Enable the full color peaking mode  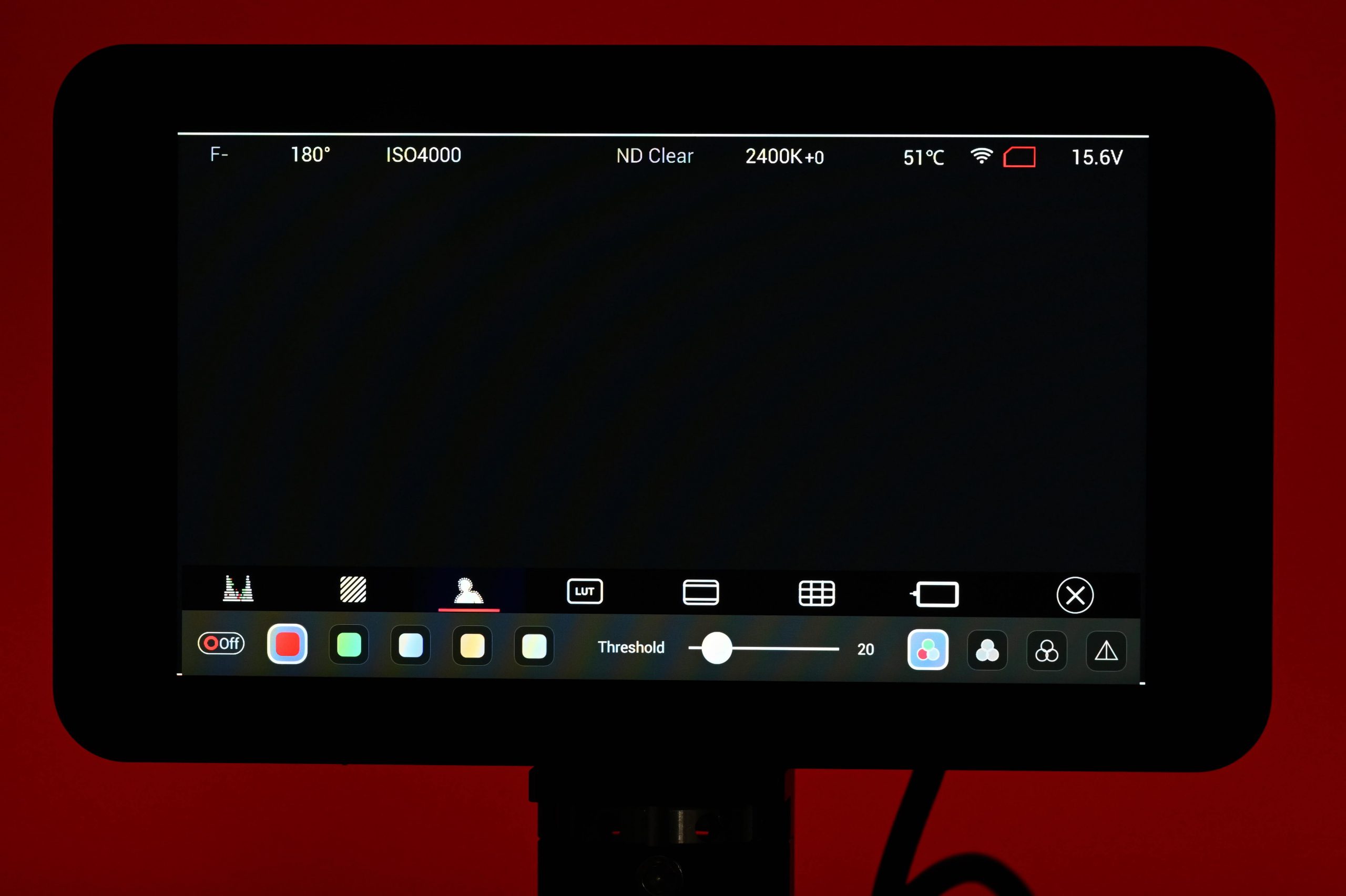pos(927,650)
